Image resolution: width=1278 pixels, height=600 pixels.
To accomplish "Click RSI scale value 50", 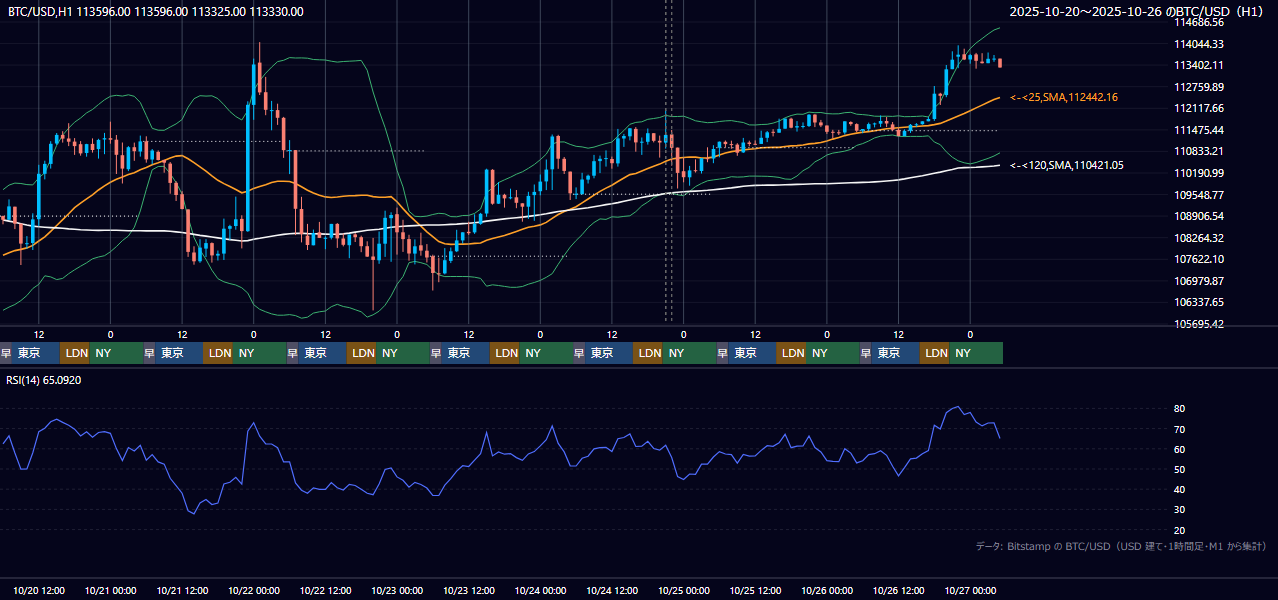I will (1180, 469).
